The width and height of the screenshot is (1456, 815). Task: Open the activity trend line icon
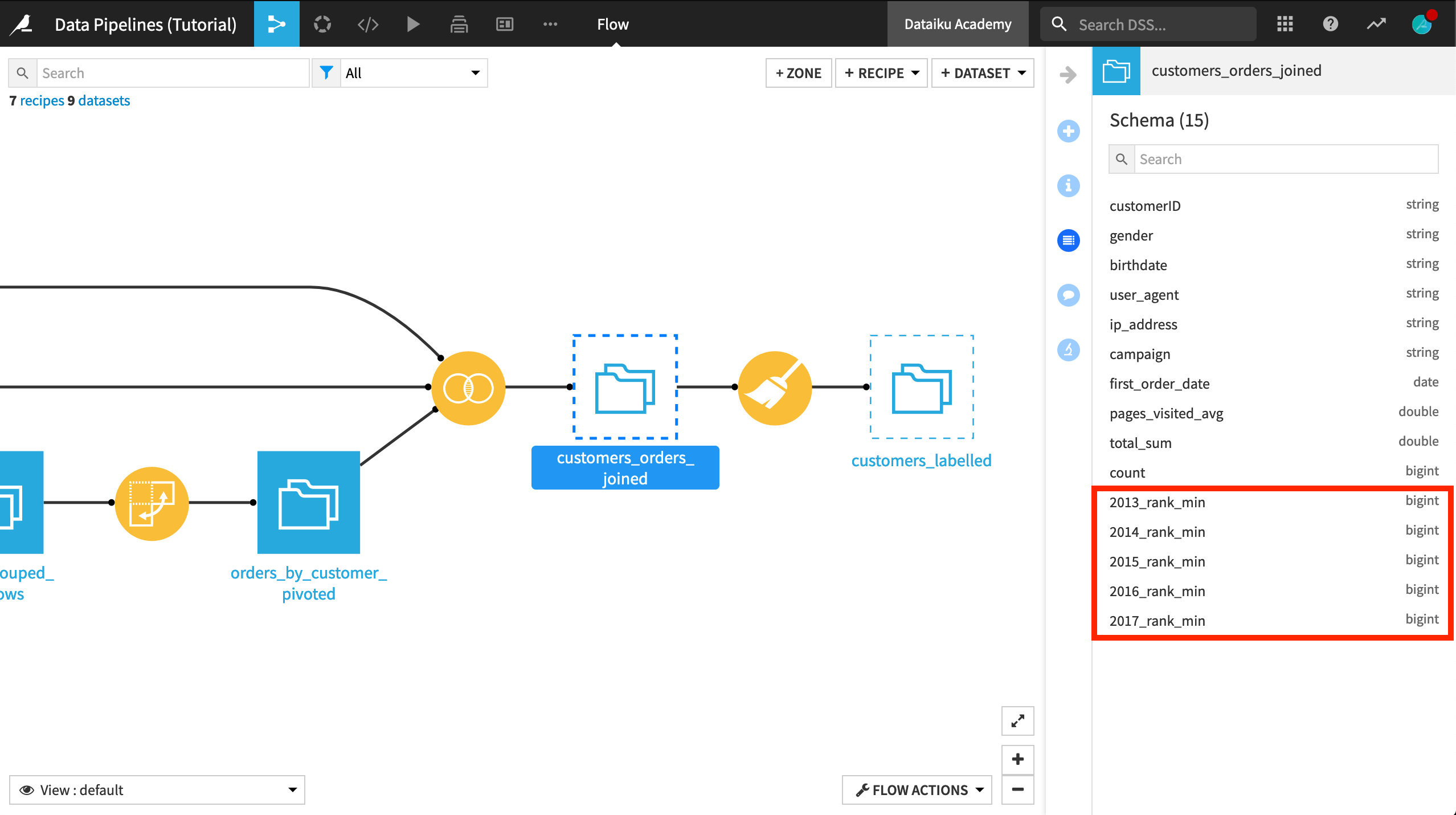tap(1376, 24)
